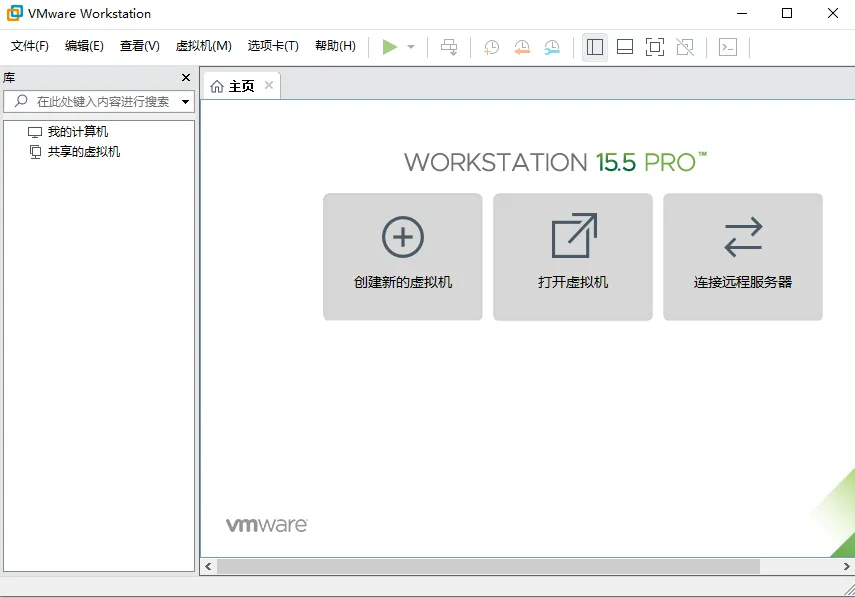
Task: Click the horizontal scrollbar thumb
Action: [488, 566]
